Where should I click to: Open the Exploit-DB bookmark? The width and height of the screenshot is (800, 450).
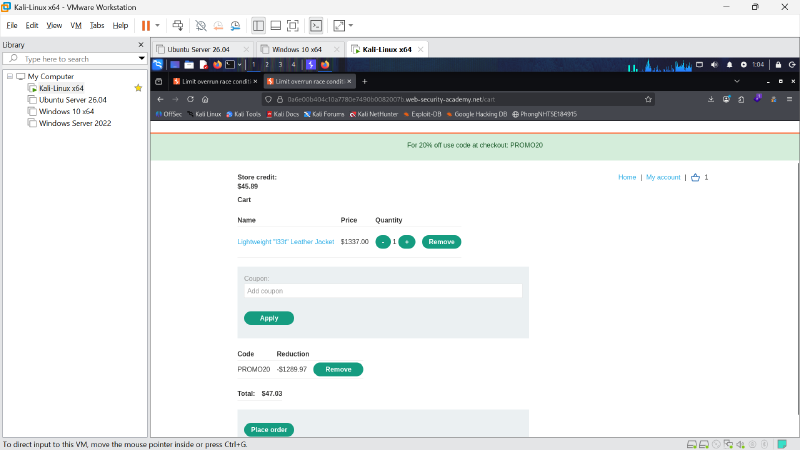pos(422,114)
